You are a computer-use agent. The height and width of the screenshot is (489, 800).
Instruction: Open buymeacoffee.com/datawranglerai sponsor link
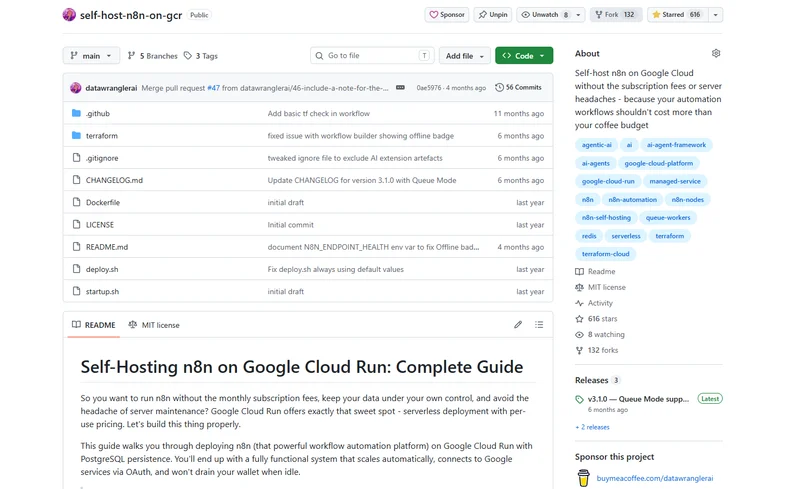click(655, 478)
